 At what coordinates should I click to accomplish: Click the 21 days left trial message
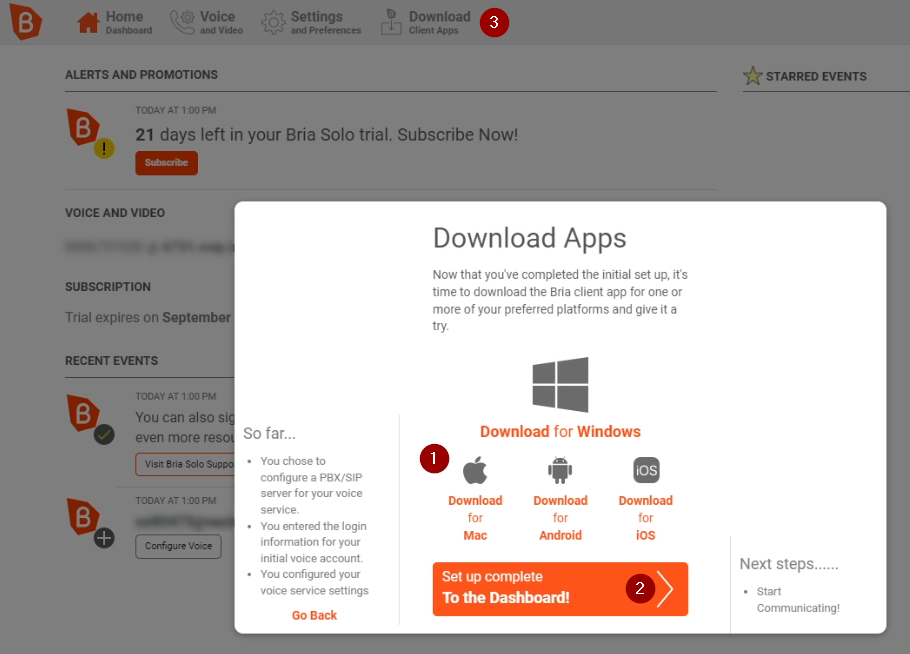(327, 135)
